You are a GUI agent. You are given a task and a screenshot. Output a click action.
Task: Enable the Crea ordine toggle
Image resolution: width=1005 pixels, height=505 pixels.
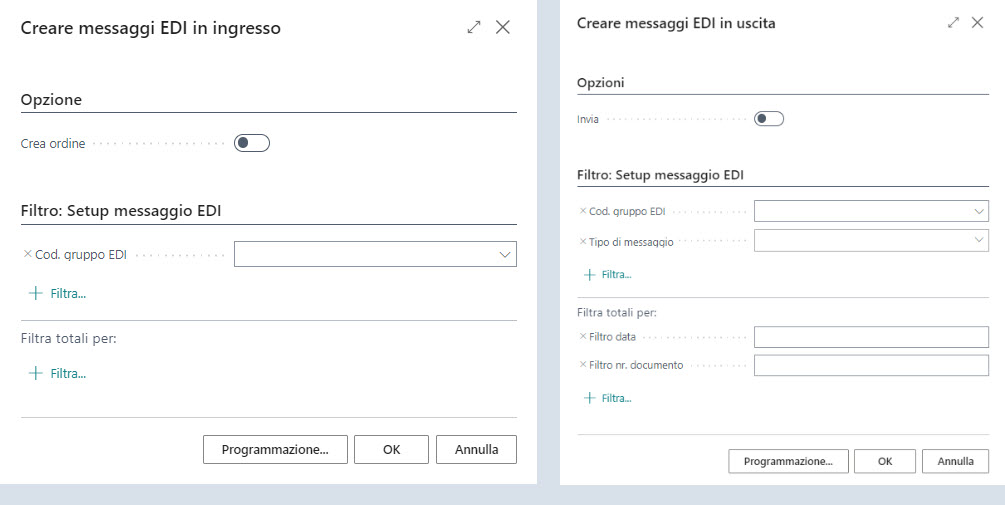click(x=252, y=143)
